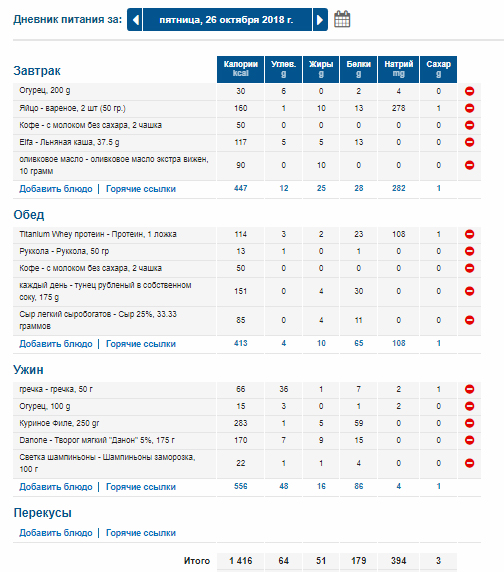The image size is (504, 572).
Task: Add a dish to Завтрак
Action: point(56,189)
